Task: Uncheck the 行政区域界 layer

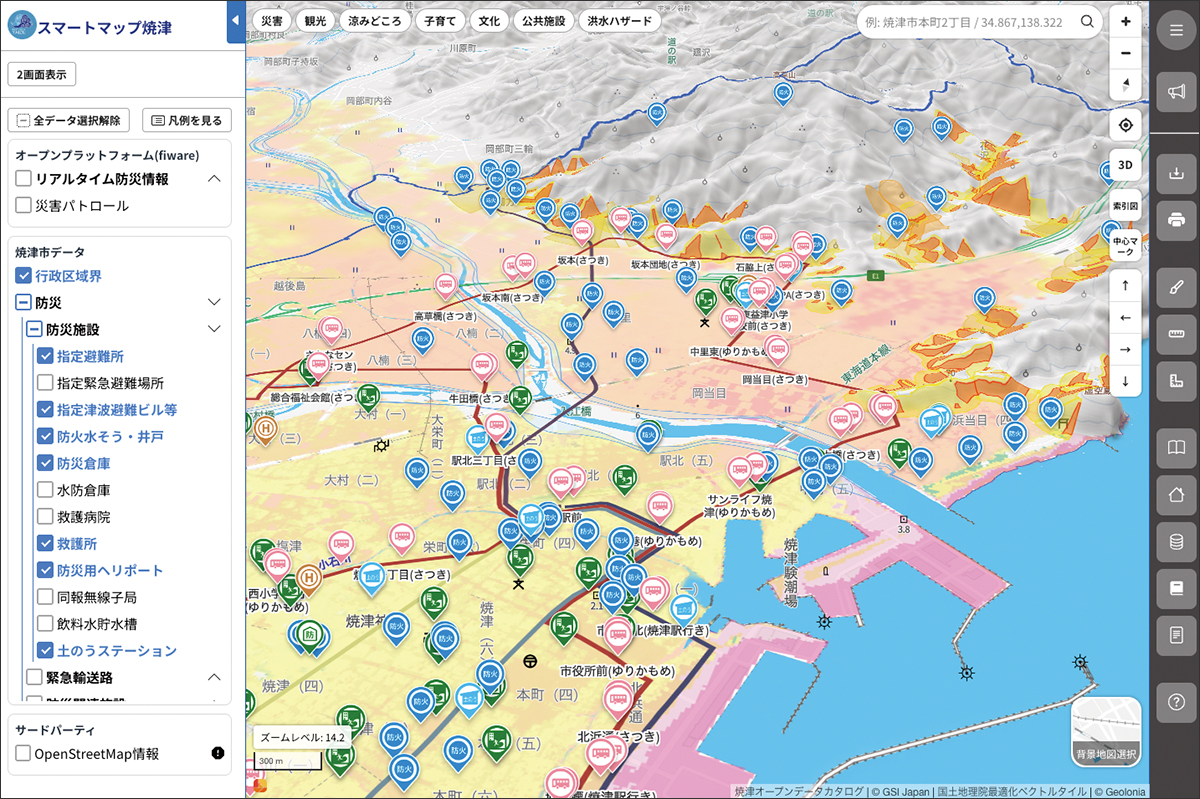Action: pos(23,275)
